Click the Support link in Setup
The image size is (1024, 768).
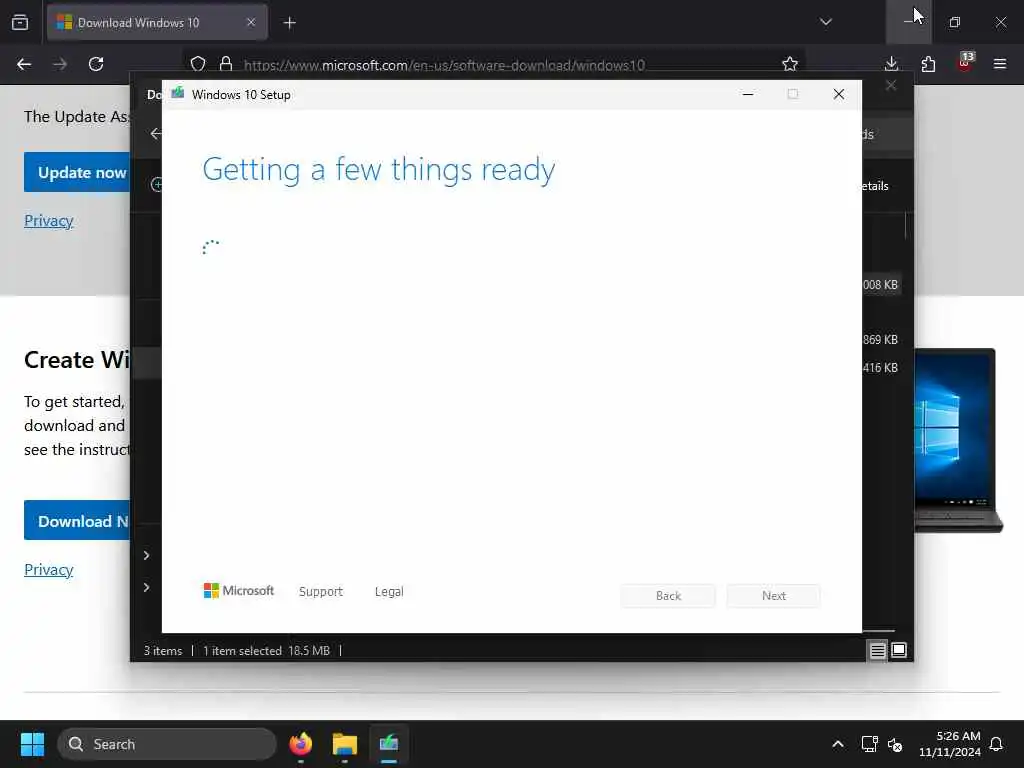(x=321, y=592)
